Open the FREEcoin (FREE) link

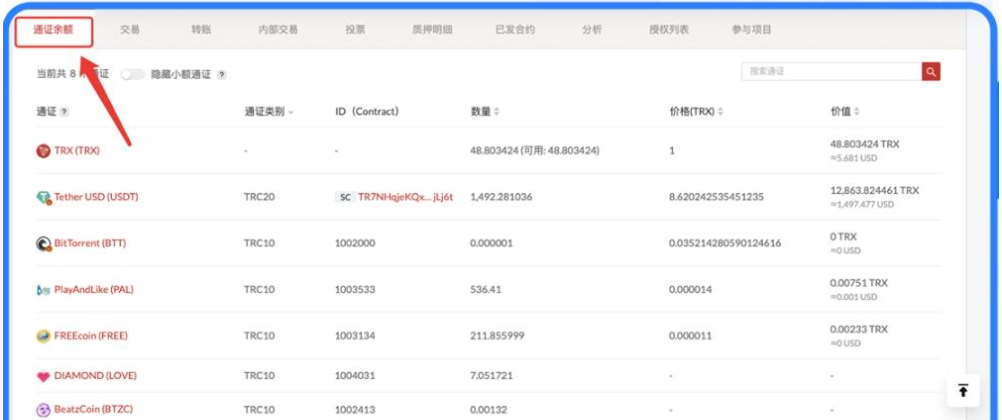tap(91, 336)
